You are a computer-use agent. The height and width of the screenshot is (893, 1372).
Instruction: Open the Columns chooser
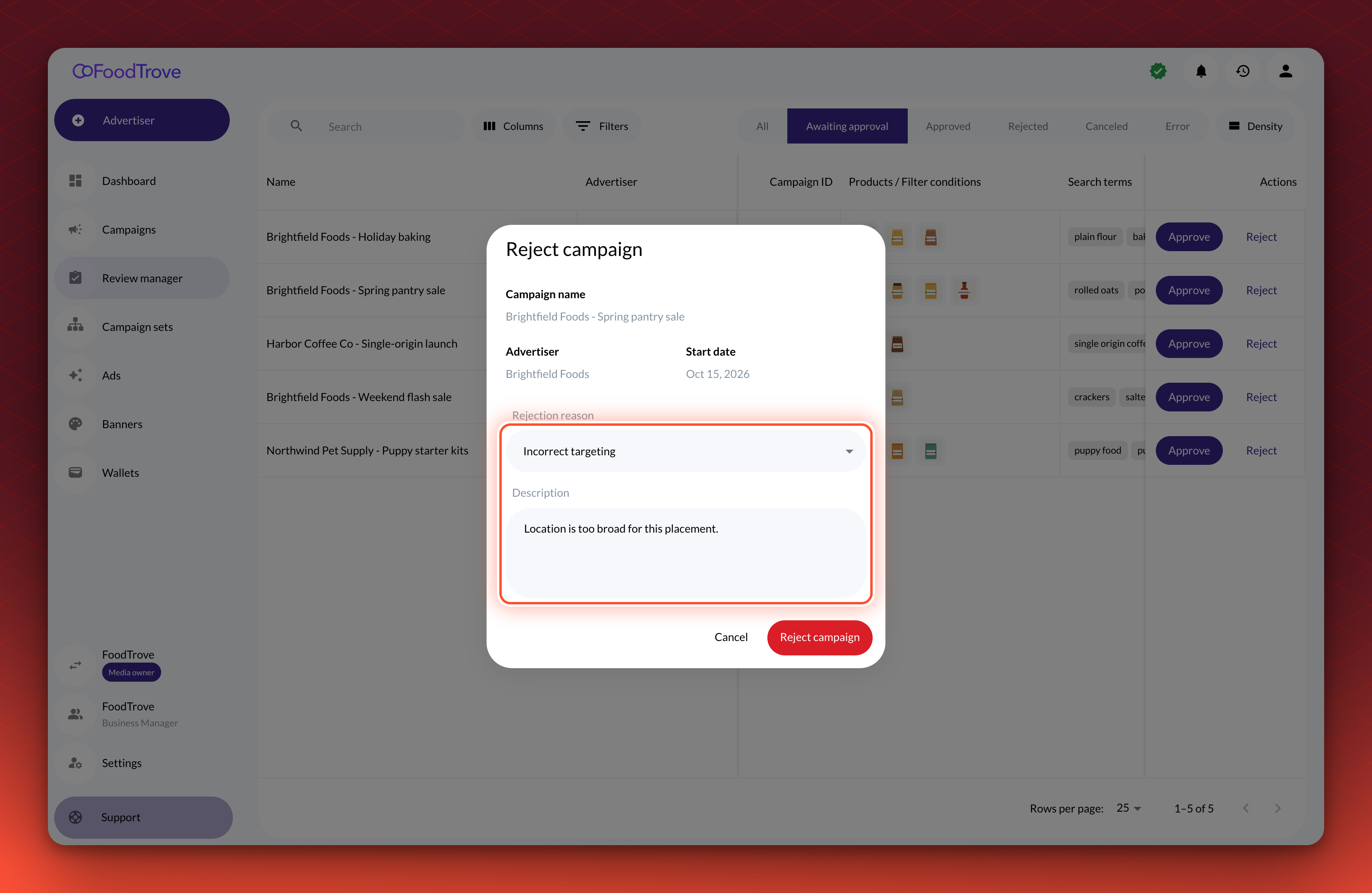[x=513, y=126]
